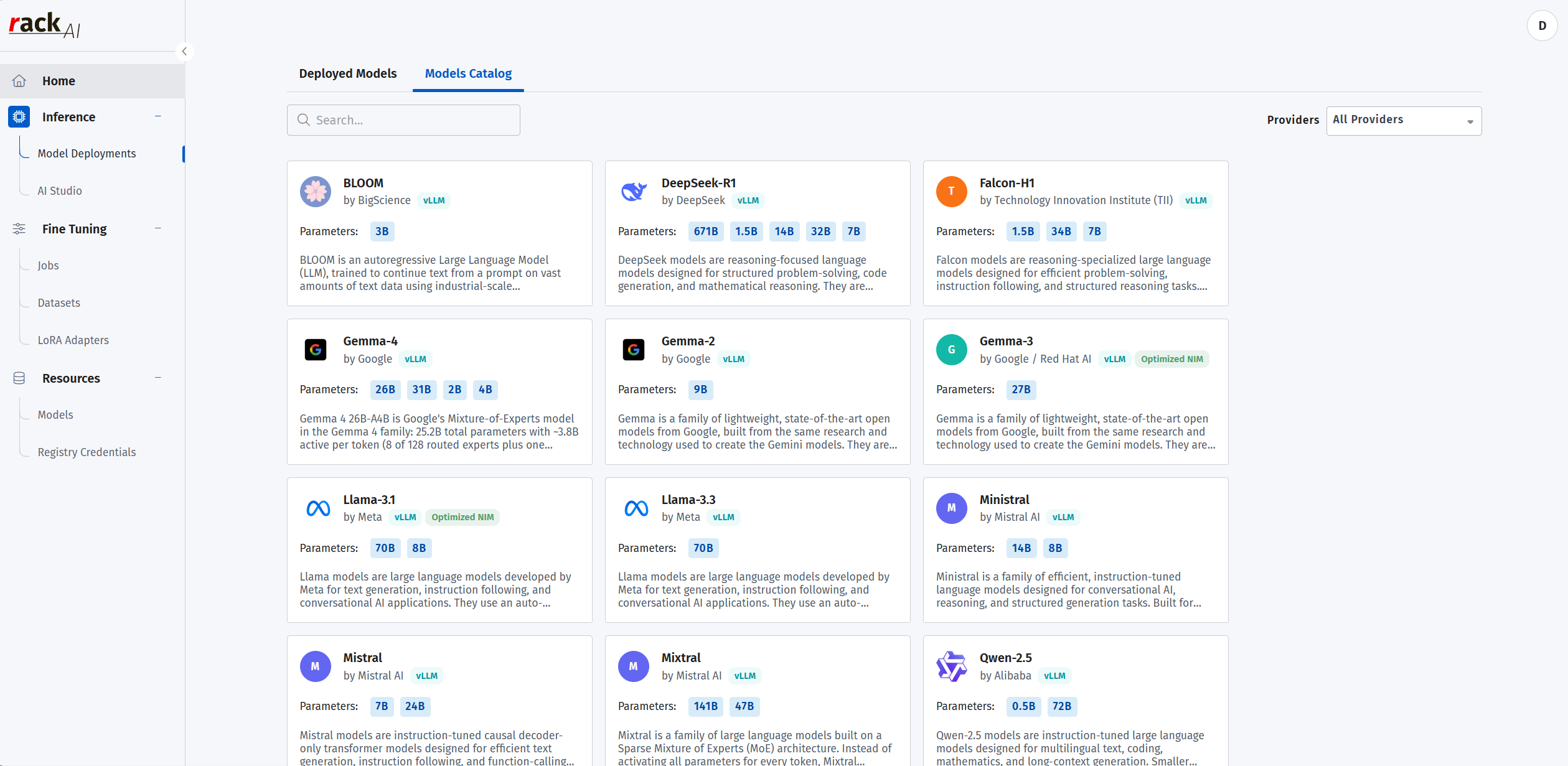Select BLOOM 3B parameter chip
The image size is (1568, 766).
tap(382, 231)
